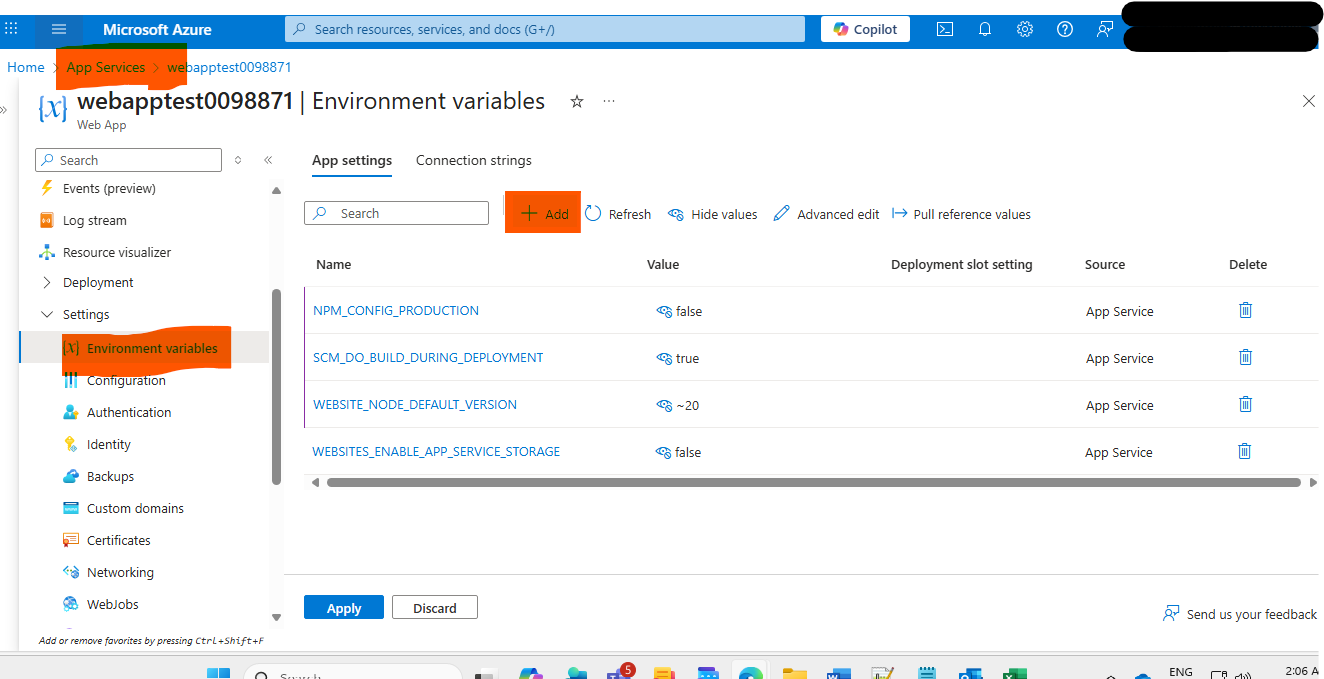1324x679 pixels.
Task: Select Environment variables in the sidebar
Action: coord(152,348)
